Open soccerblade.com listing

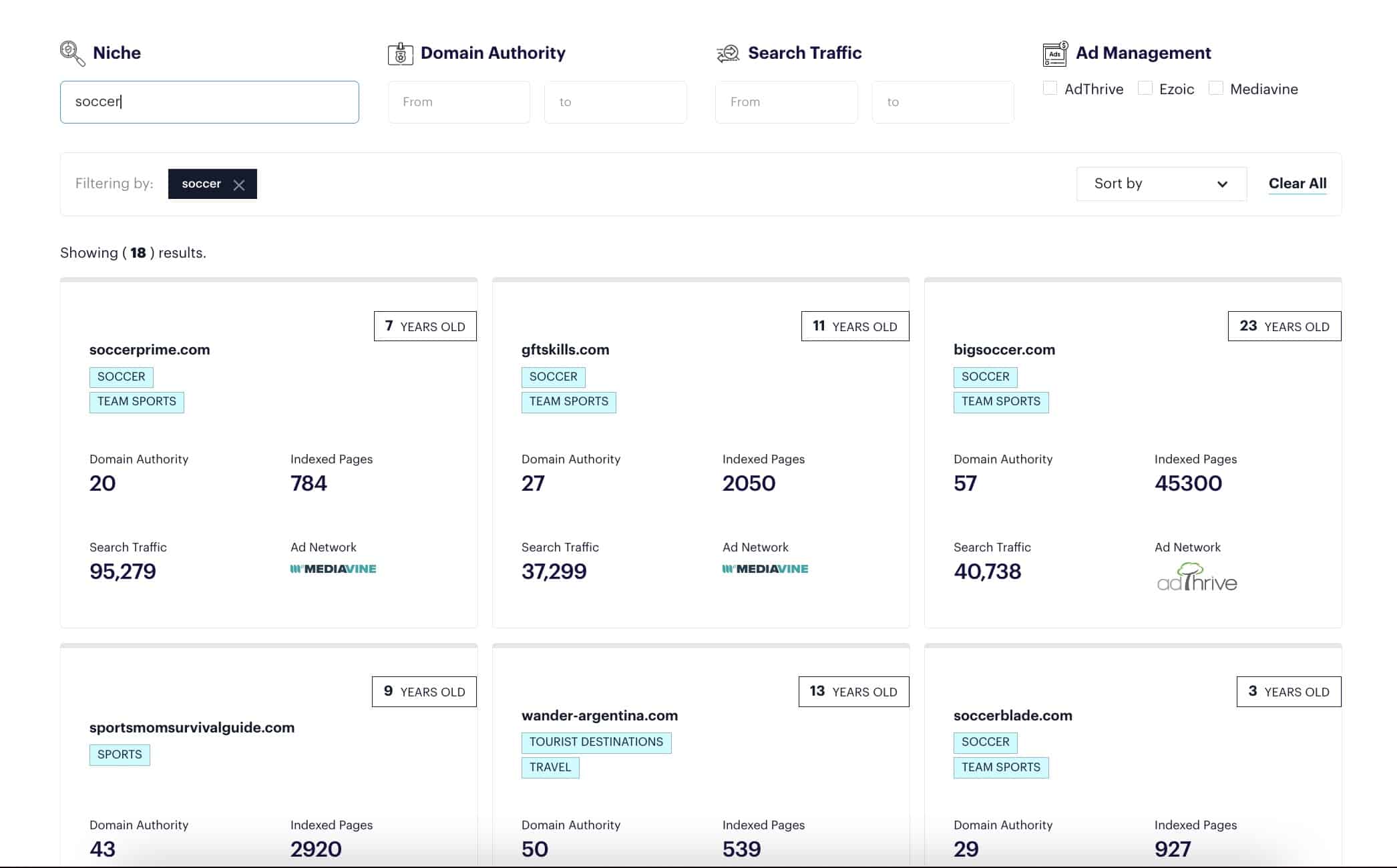click(x=1013, y=716)
